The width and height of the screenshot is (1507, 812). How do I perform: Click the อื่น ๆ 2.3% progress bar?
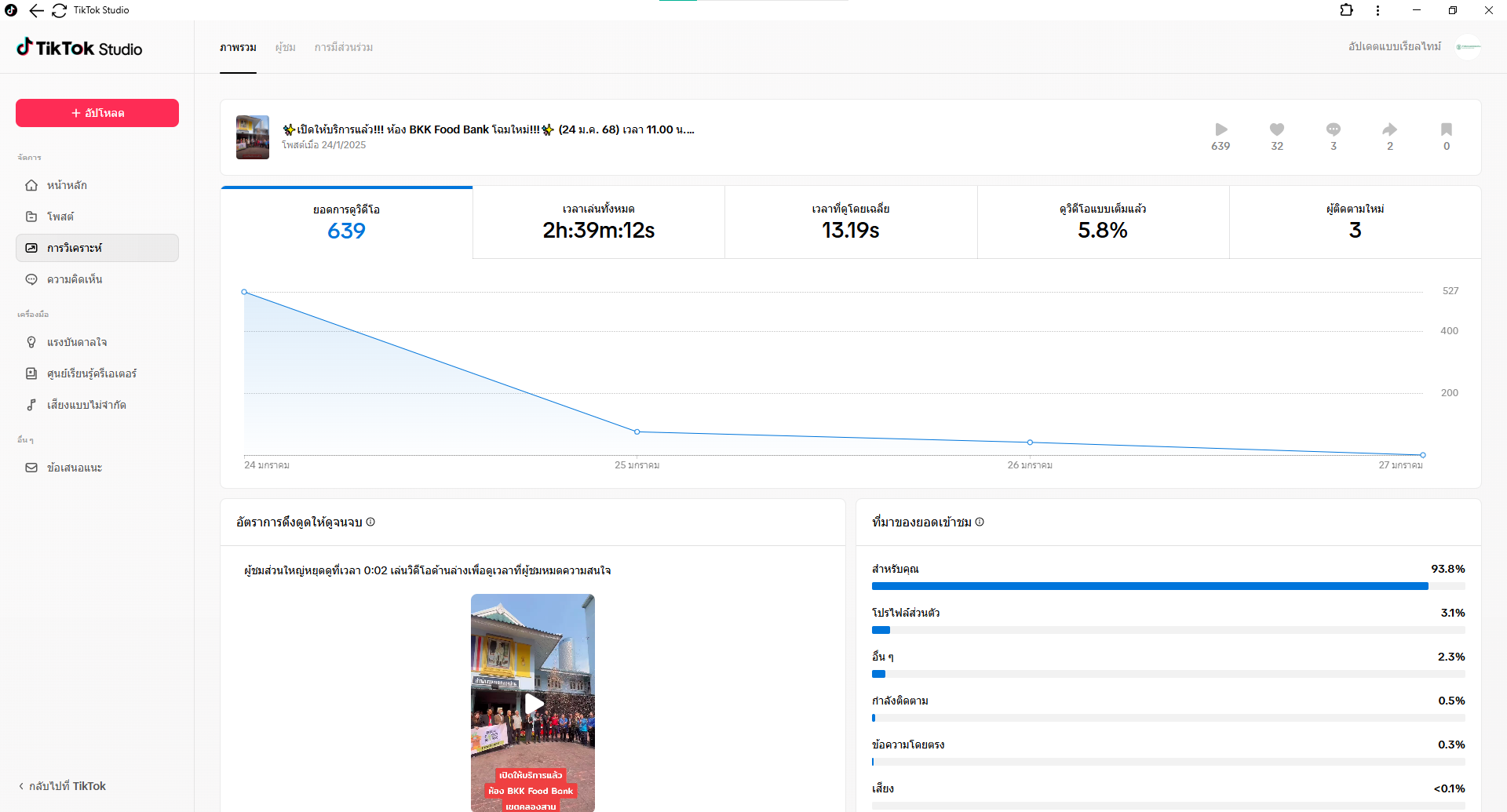[x=1168, y=674]
